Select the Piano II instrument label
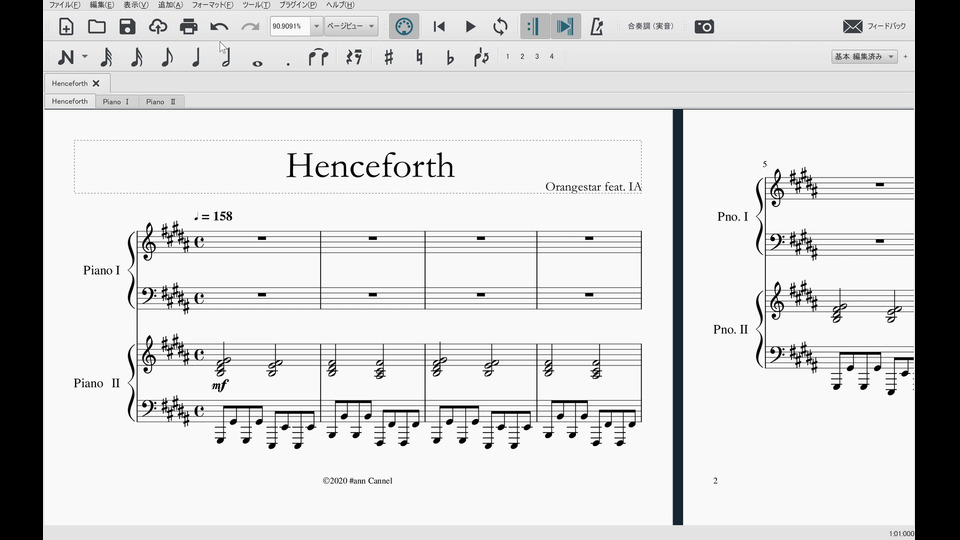This screenshot has height=540, width=960. (x=97, y=383)
